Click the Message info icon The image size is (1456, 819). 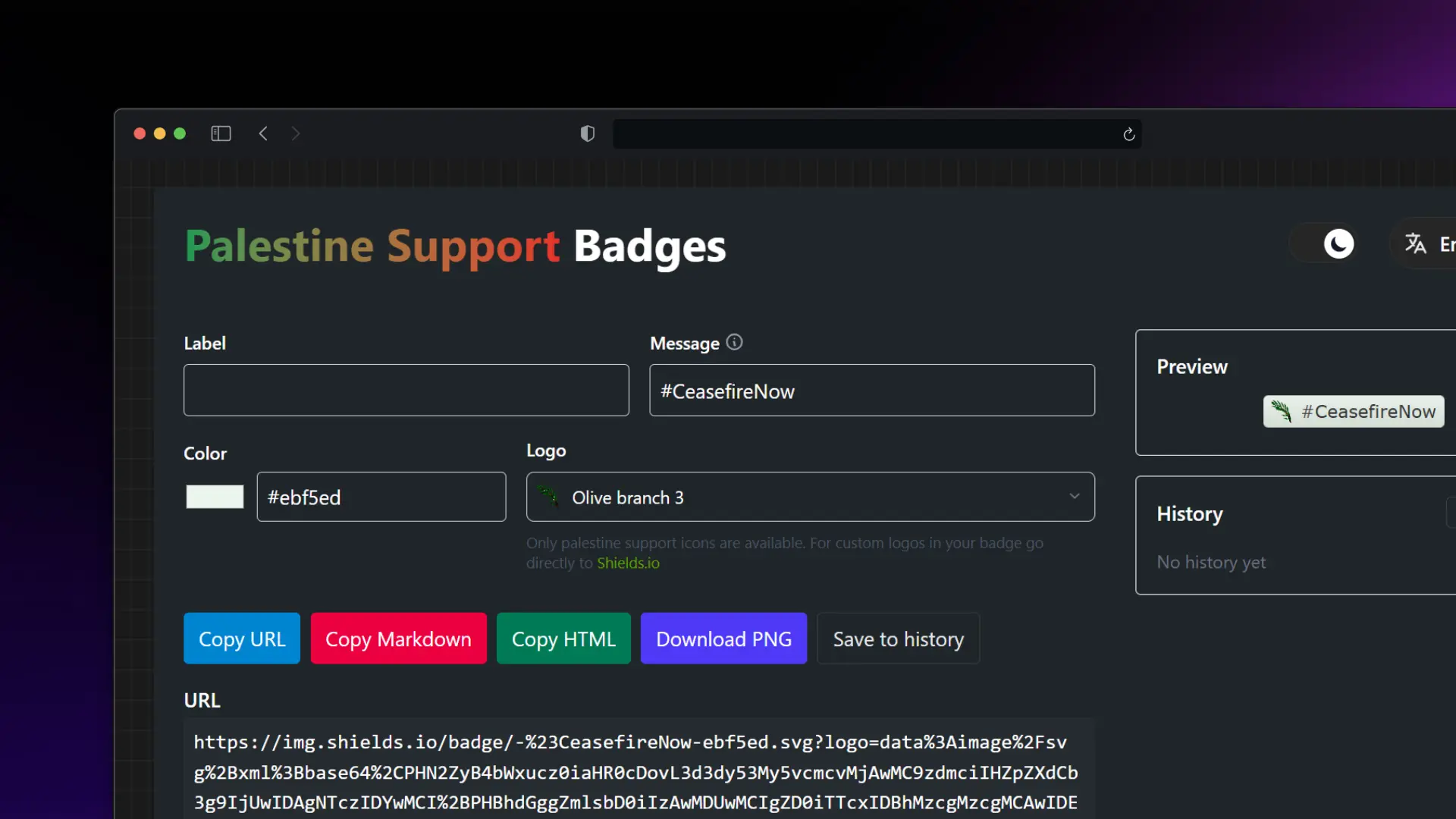tap(734, 342)
